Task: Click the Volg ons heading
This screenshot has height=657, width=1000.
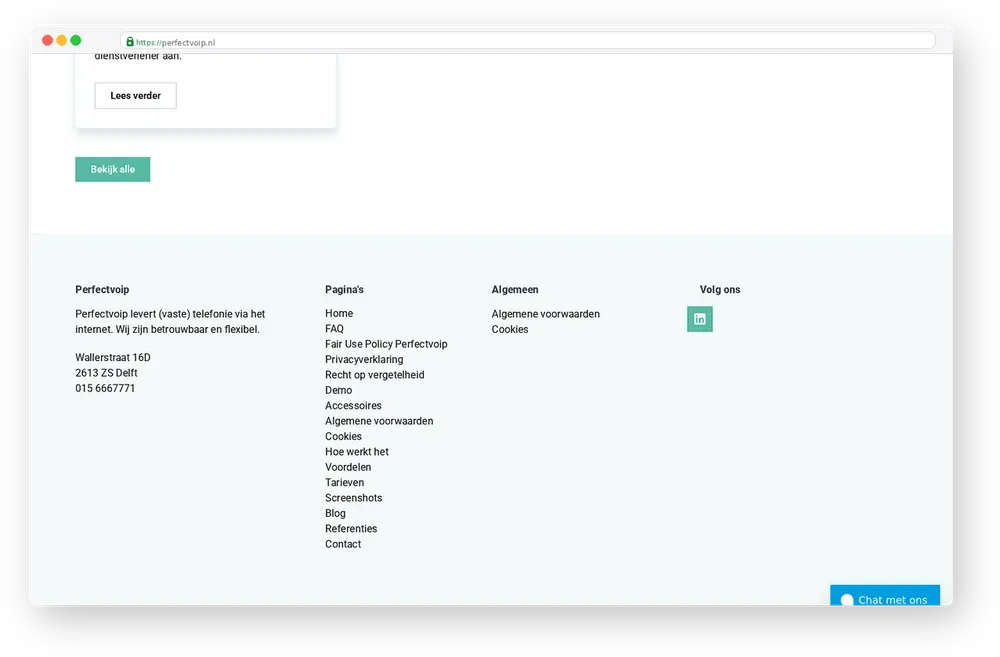Action: tap(719, 289)
